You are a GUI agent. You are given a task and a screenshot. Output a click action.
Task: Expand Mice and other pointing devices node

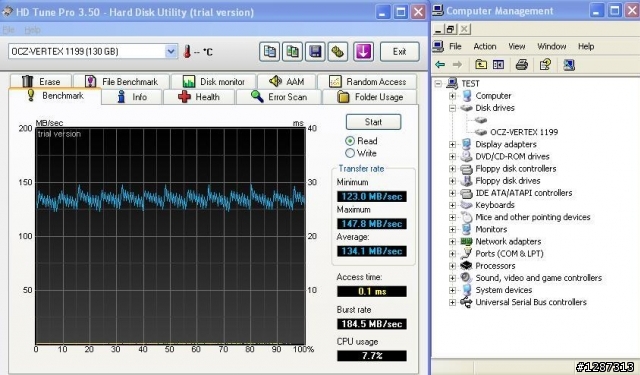pos(452,217)
